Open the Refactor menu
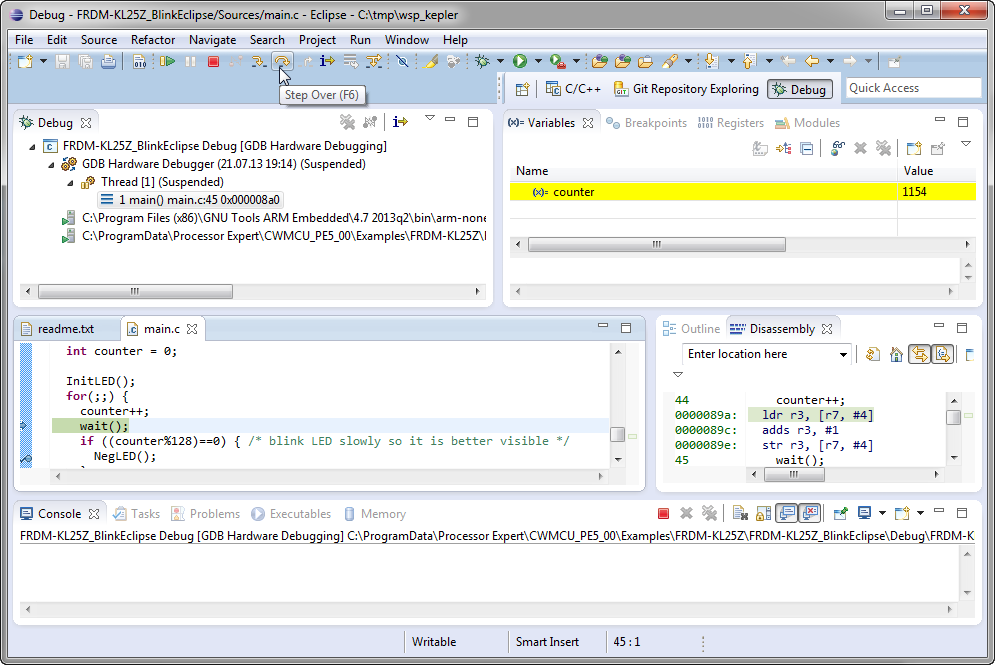995x665 pixels. (x=153, y=40)
